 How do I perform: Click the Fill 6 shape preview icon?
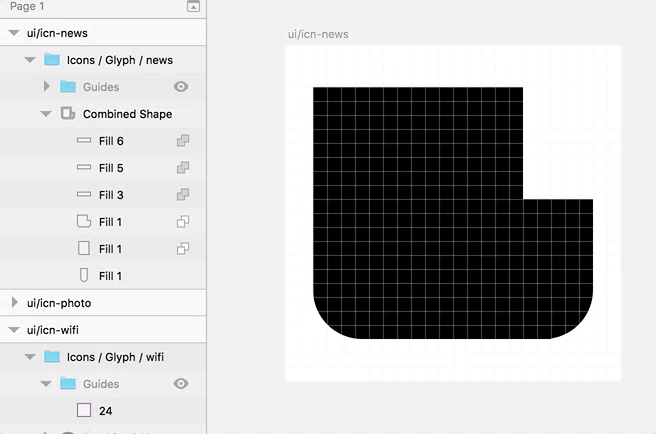pyautogui.click(x=84, y=141)
